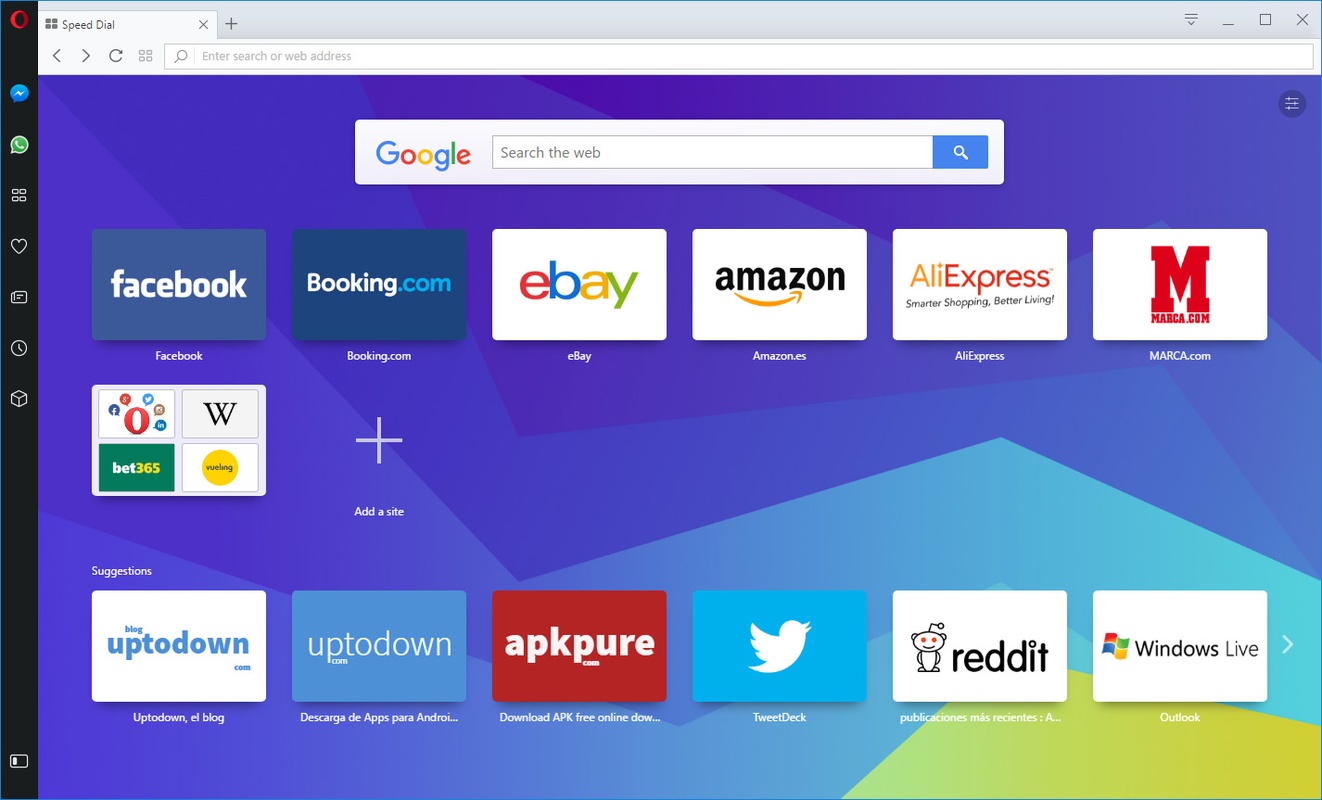Expand the tab menu in title bar
The image size is (1322, 800).
coord(1191,20)
